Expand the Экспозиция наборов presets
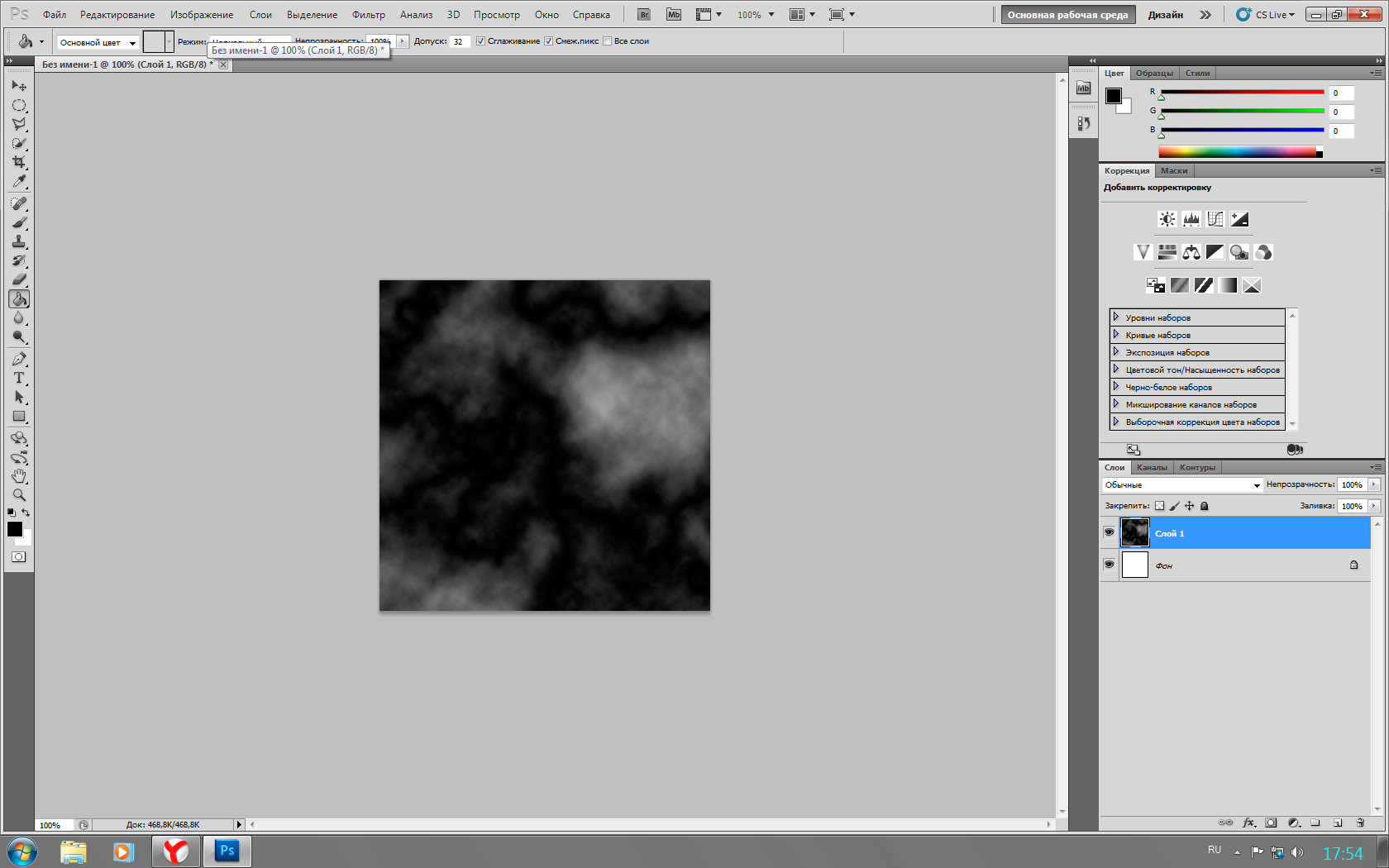 [x=1115, y=352]
